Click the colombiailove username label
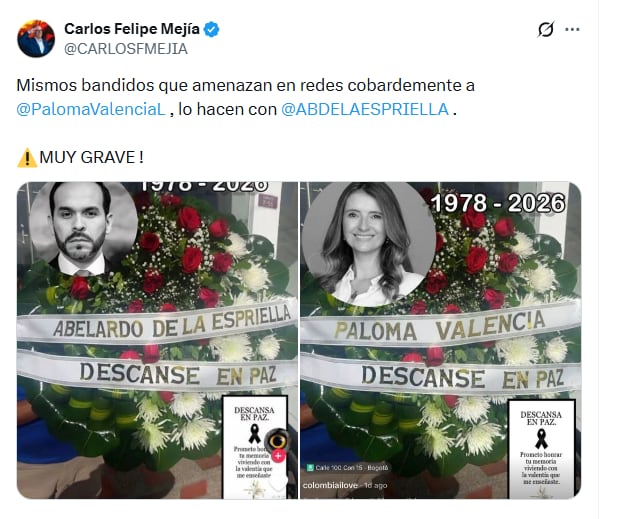Screen dimensions: 627x519 click(330, 485)
